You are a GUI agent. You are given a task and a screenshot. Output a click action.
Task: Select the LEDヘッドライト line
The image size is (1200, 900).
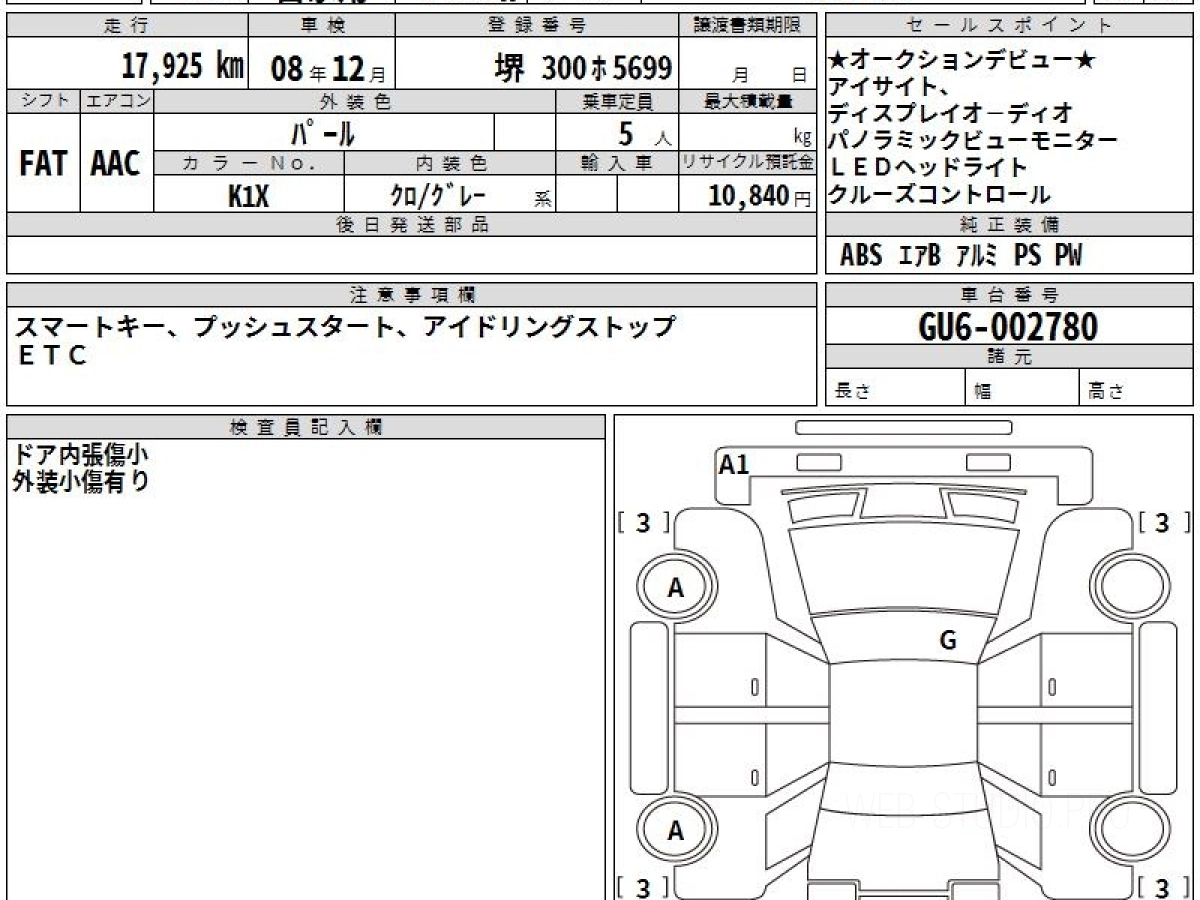(929, 167)
